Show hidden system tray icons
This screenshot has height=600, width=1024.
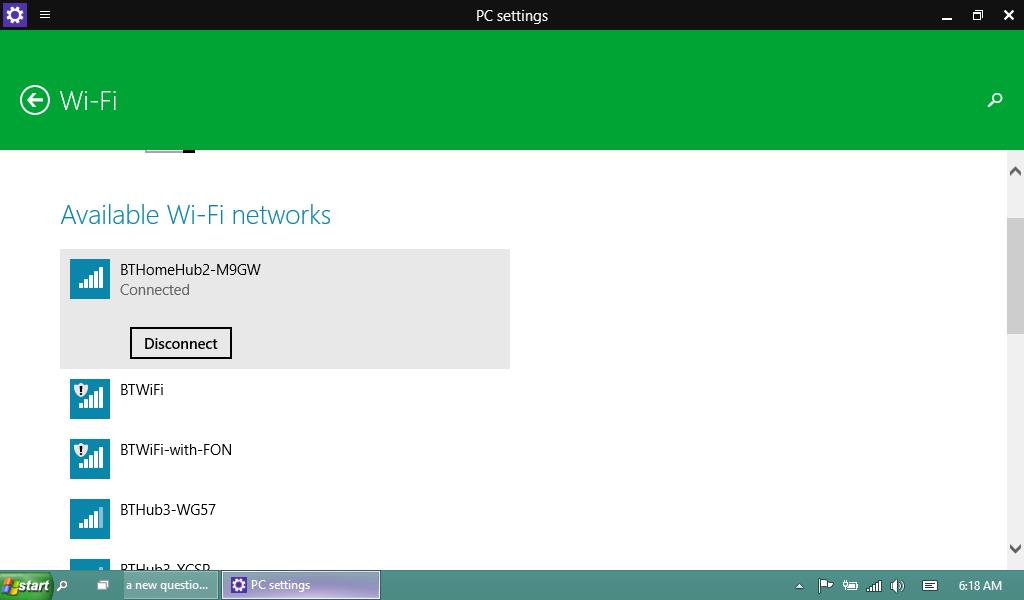click(799, 586)
